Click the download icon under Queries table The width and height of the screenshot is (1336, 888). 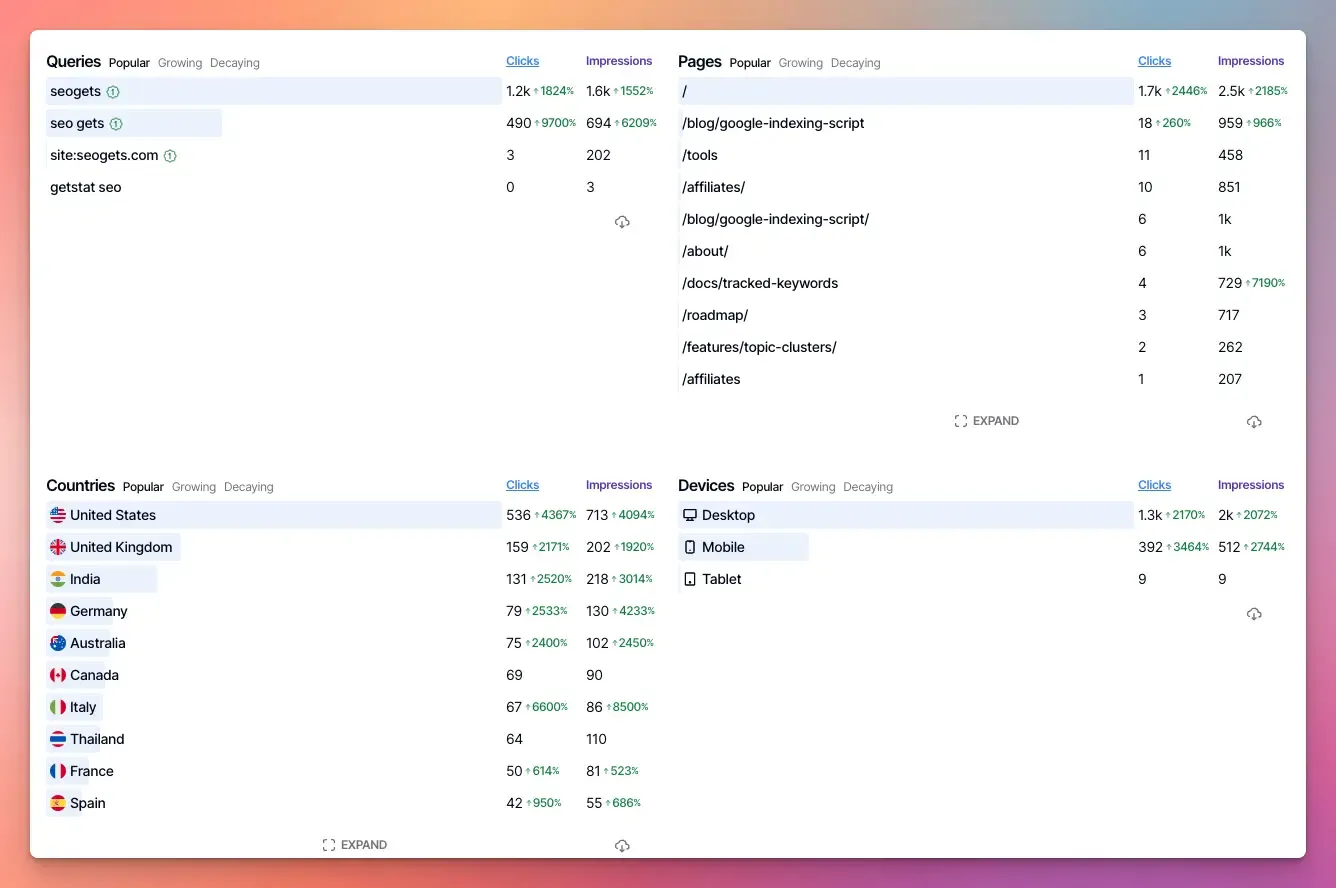[x=622, y=222]
